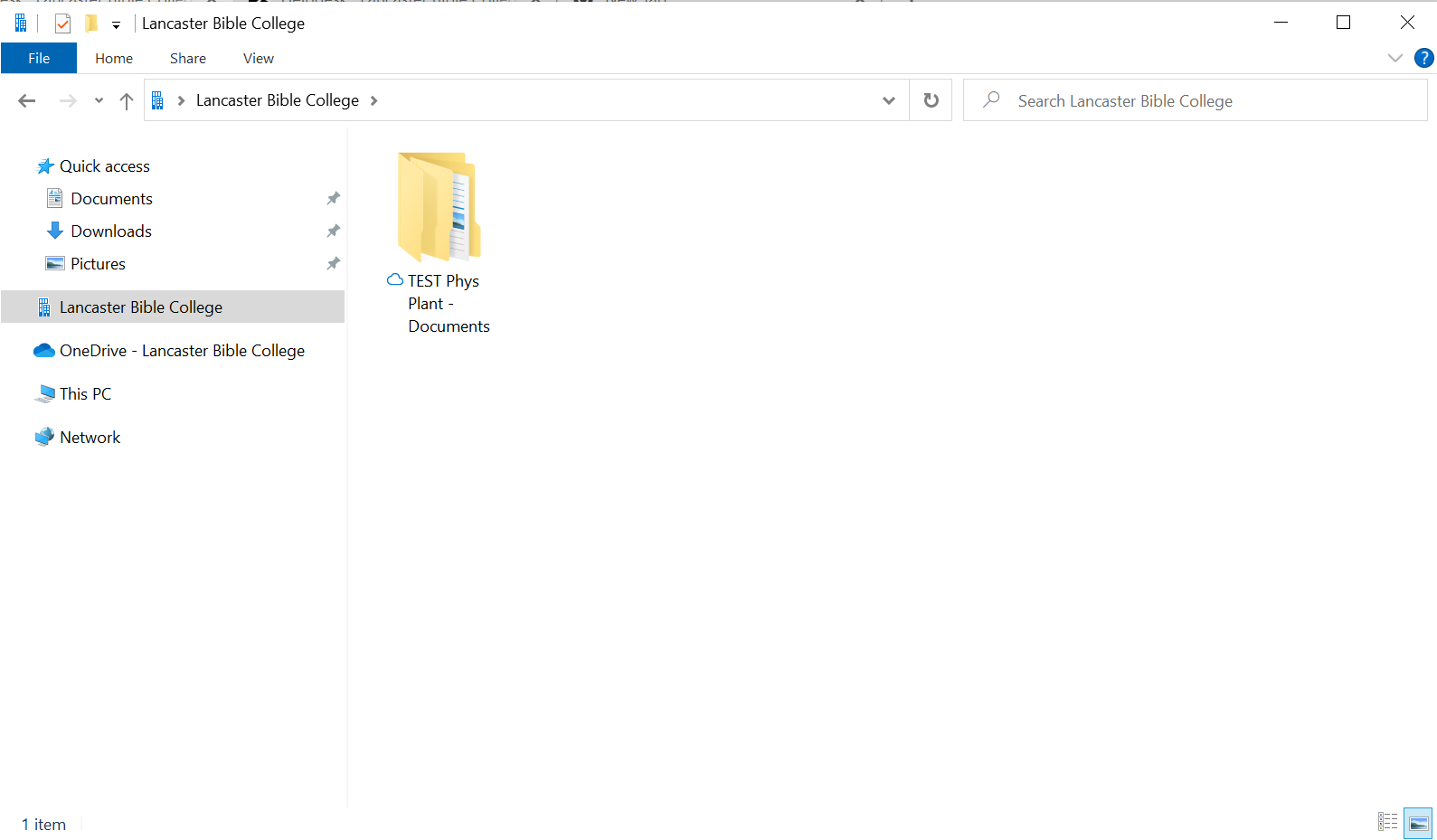
Task: Click the 1 item status bar text
Action: click(43, 825)
